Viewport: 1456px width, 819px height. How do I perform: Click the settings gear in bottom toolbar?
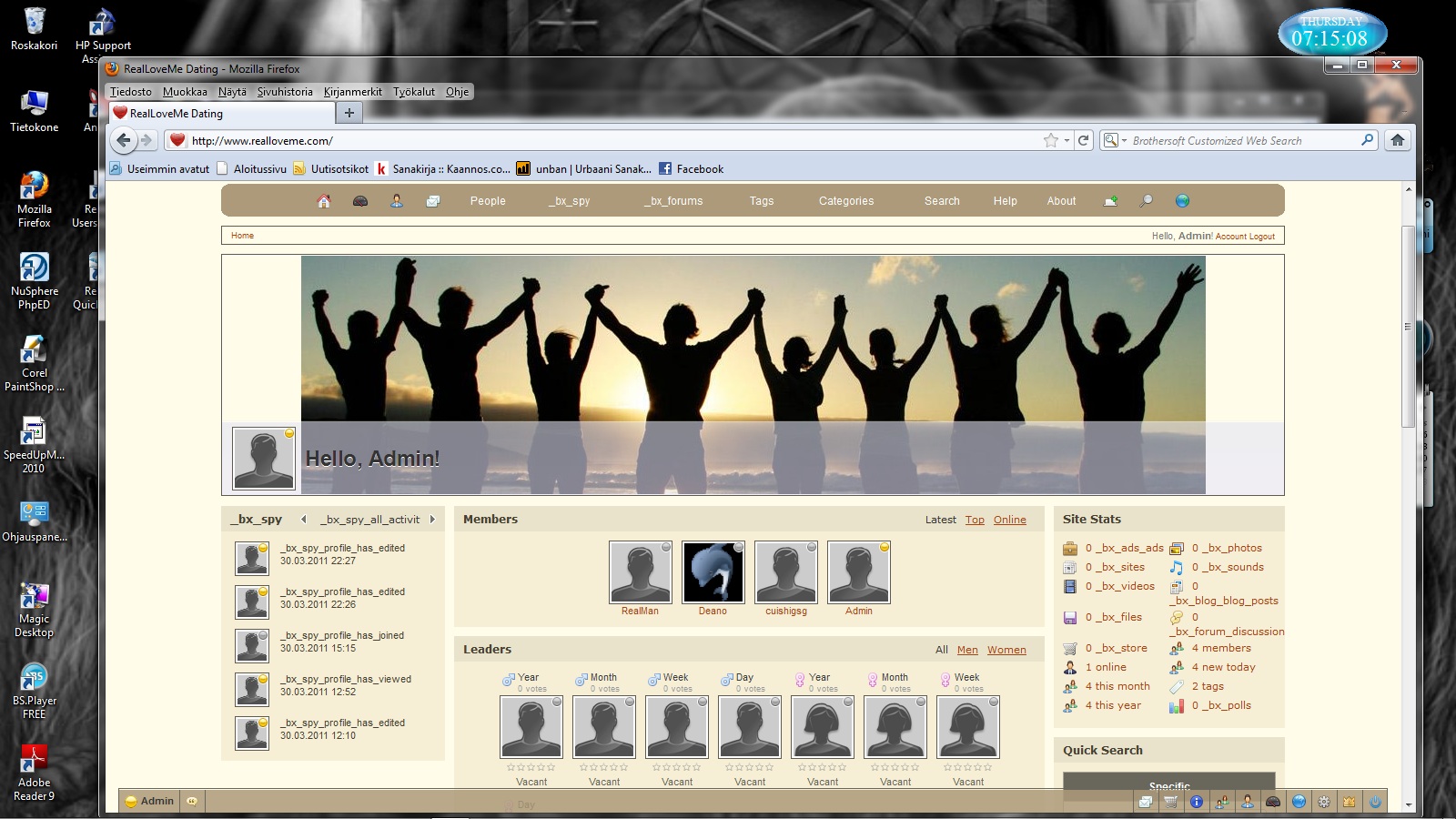1324,802
